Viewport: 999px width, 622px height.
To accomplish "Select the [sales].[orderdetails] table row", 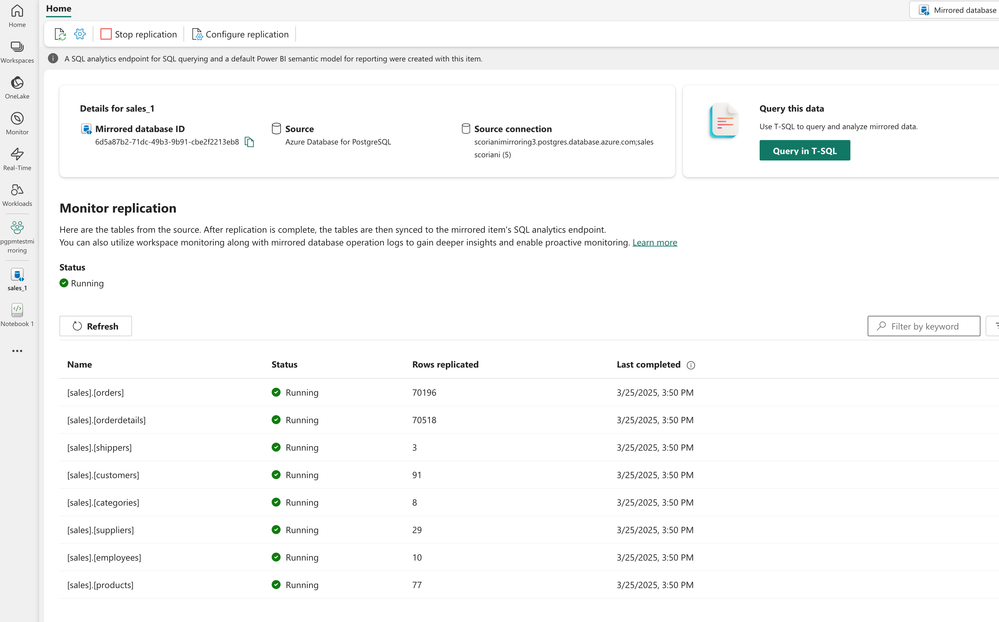I will pos(529,420).
